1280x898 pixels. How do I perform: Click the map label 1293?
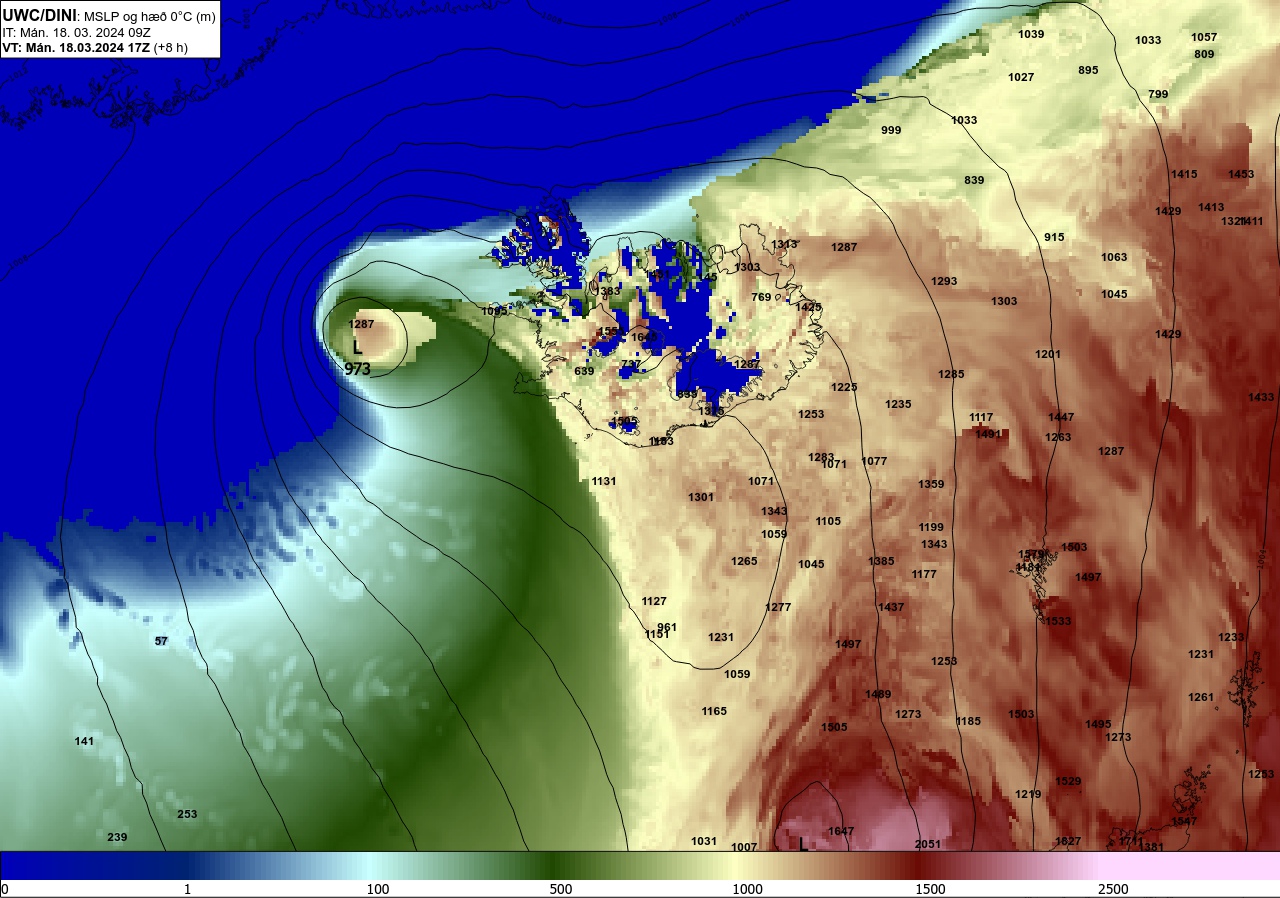[944, 281]
